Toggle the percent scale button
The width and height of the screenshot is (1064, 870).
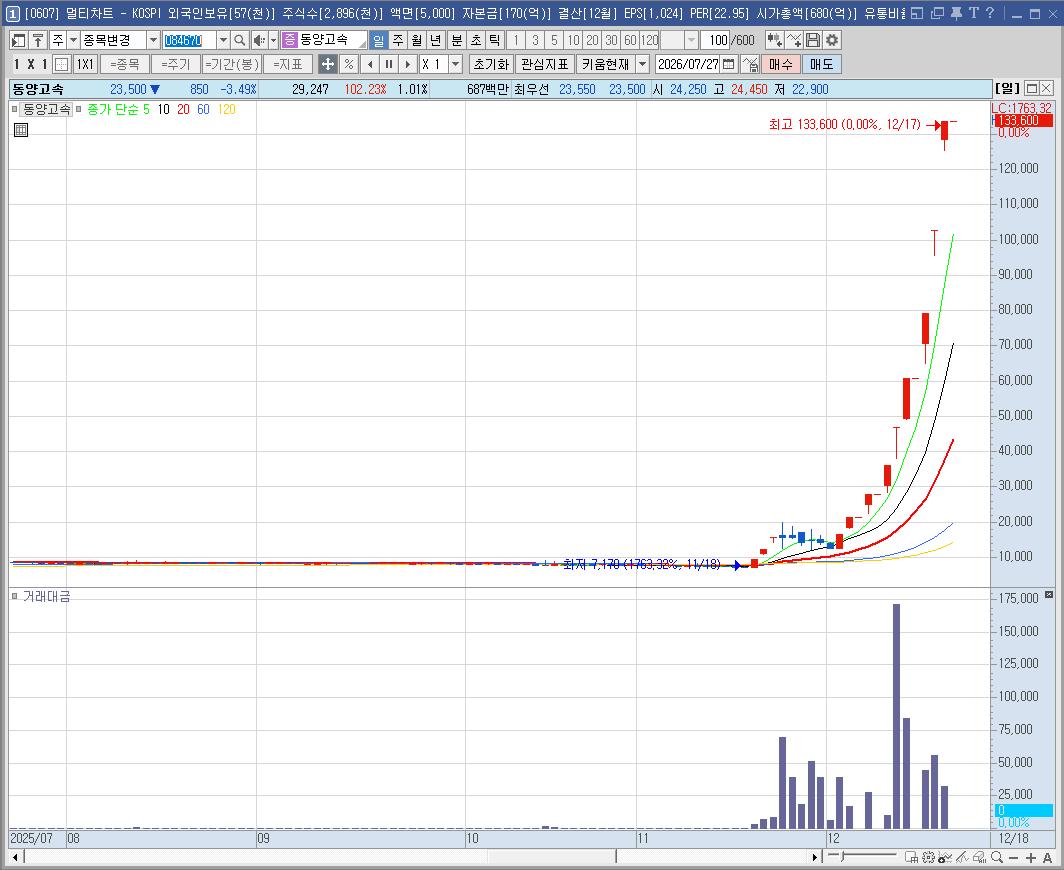click(348, 64)
